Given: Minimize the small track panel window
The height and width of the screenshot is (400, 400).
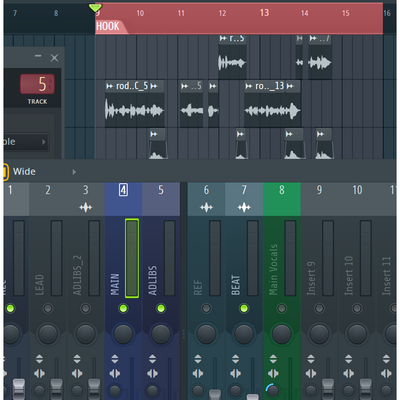Looking at the screenshot, I should (38, 56).
